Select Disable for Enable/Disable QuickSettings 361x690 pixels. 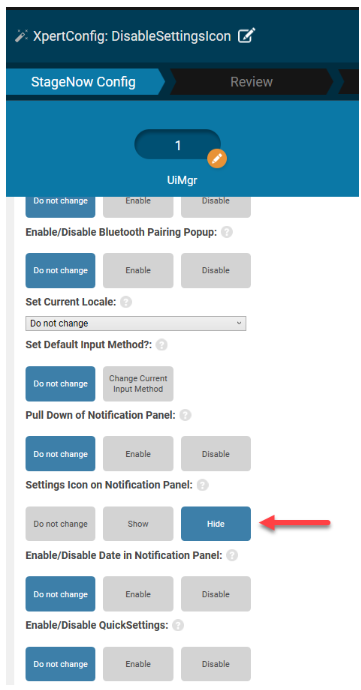216,664
